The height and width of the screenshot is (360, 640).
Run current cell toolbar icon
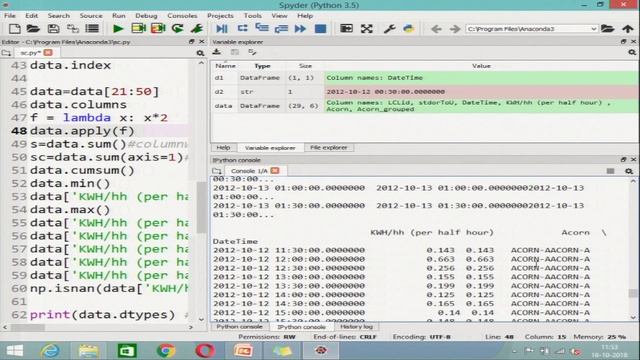[x=138, y=29]
